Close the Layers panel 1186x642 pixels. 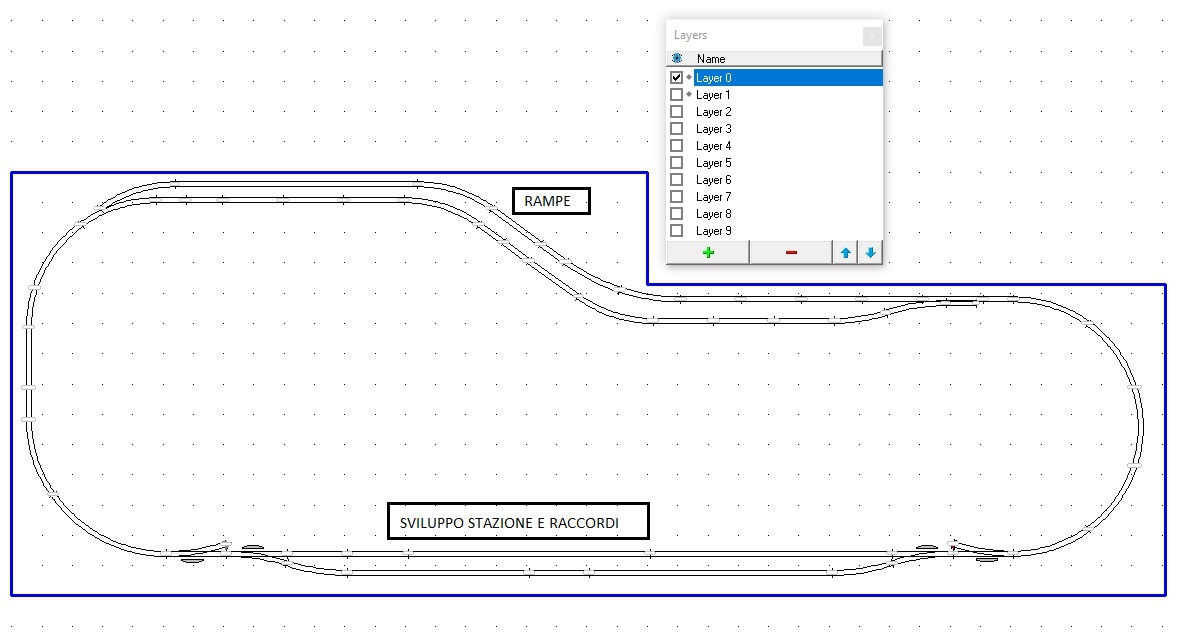coord(872,36)
